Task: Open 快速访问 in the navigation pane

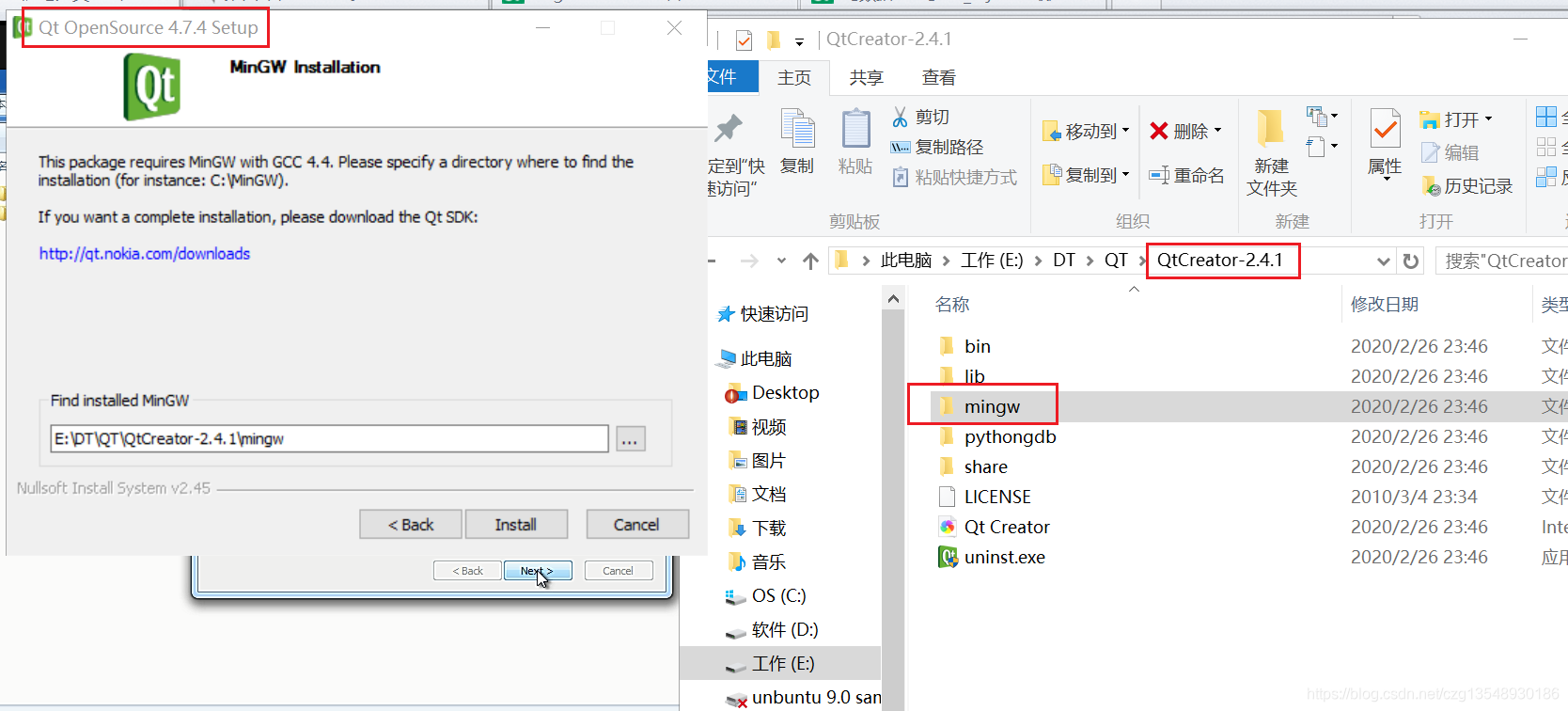Action: point(763,314)
